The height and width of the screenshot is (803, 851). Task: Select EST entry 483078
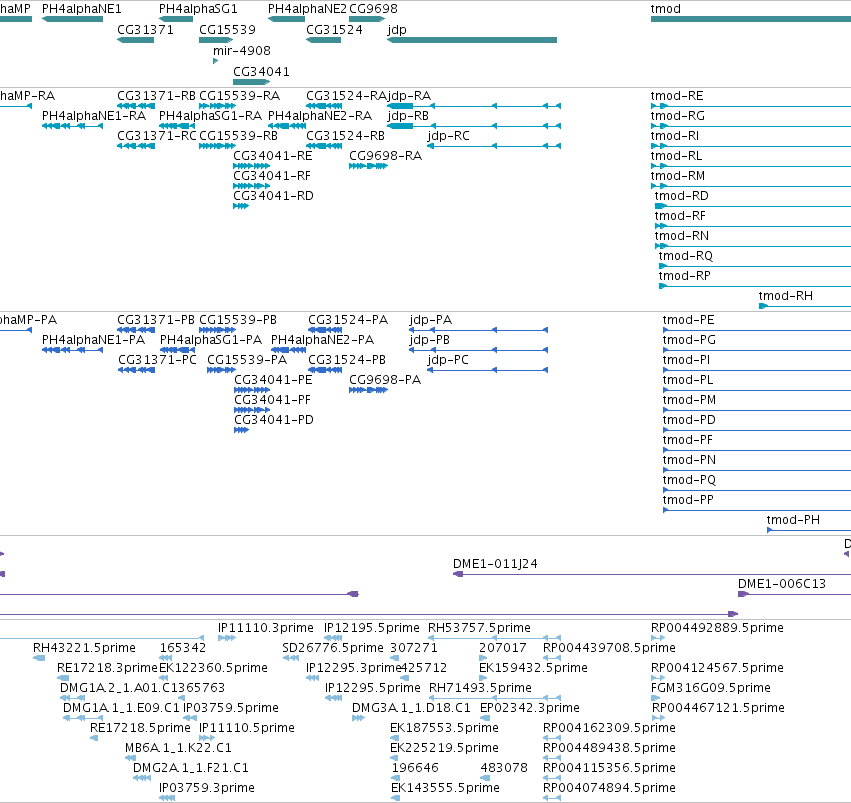pyautogui.click(x=504, y=768)
